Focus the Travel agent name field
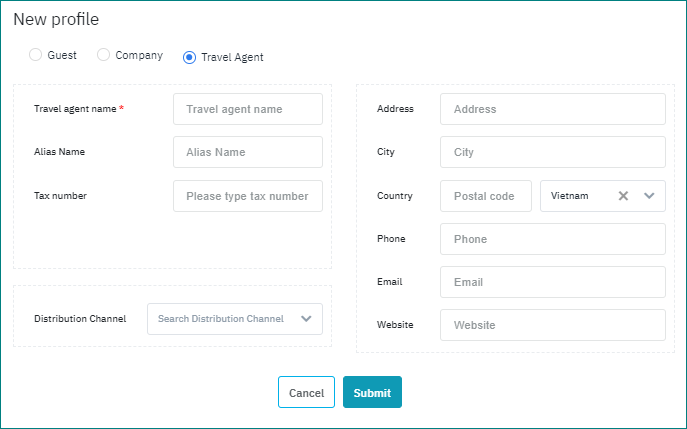The image size is (687, 429). pyautogui.click(x=248, y=109)
